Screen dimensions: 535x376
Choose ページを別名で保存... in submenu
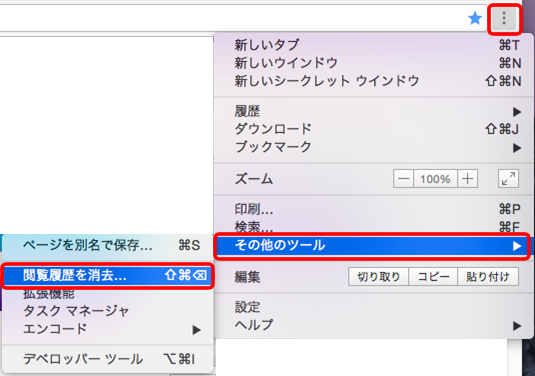[107, 245]
